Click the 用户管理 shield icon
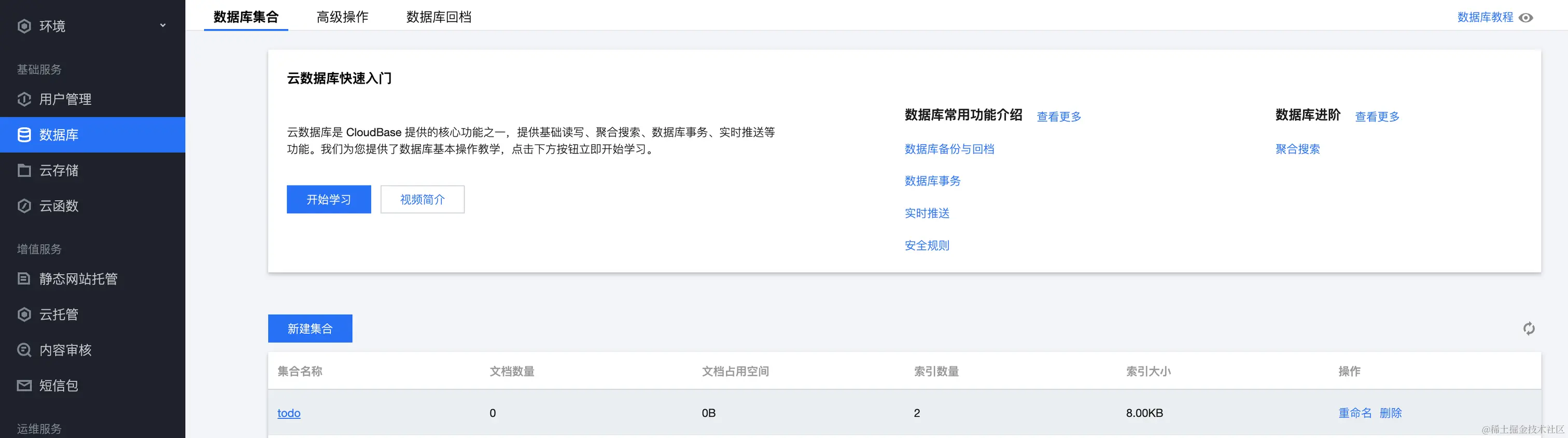This screenshot has height=438, width=1568. pos(24,99)
